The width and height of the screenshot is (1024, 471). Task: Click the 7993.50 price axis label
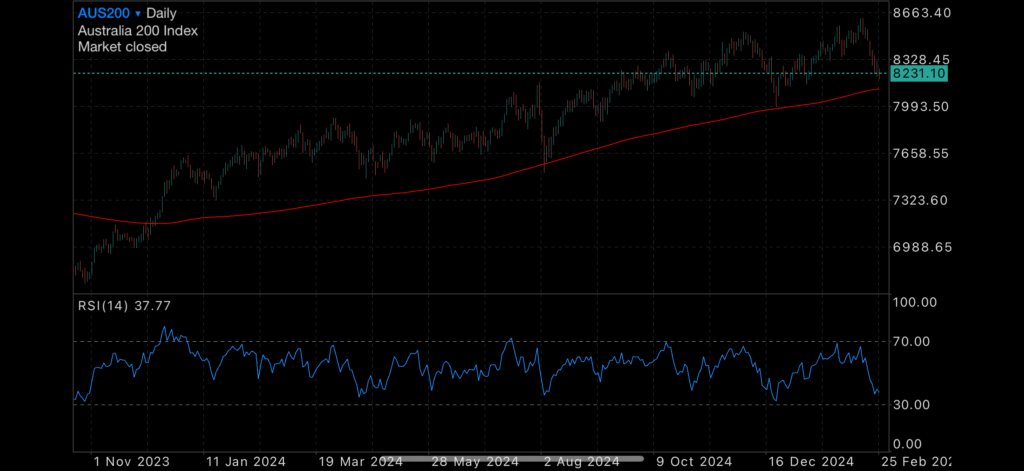click(x=920, y=106)
